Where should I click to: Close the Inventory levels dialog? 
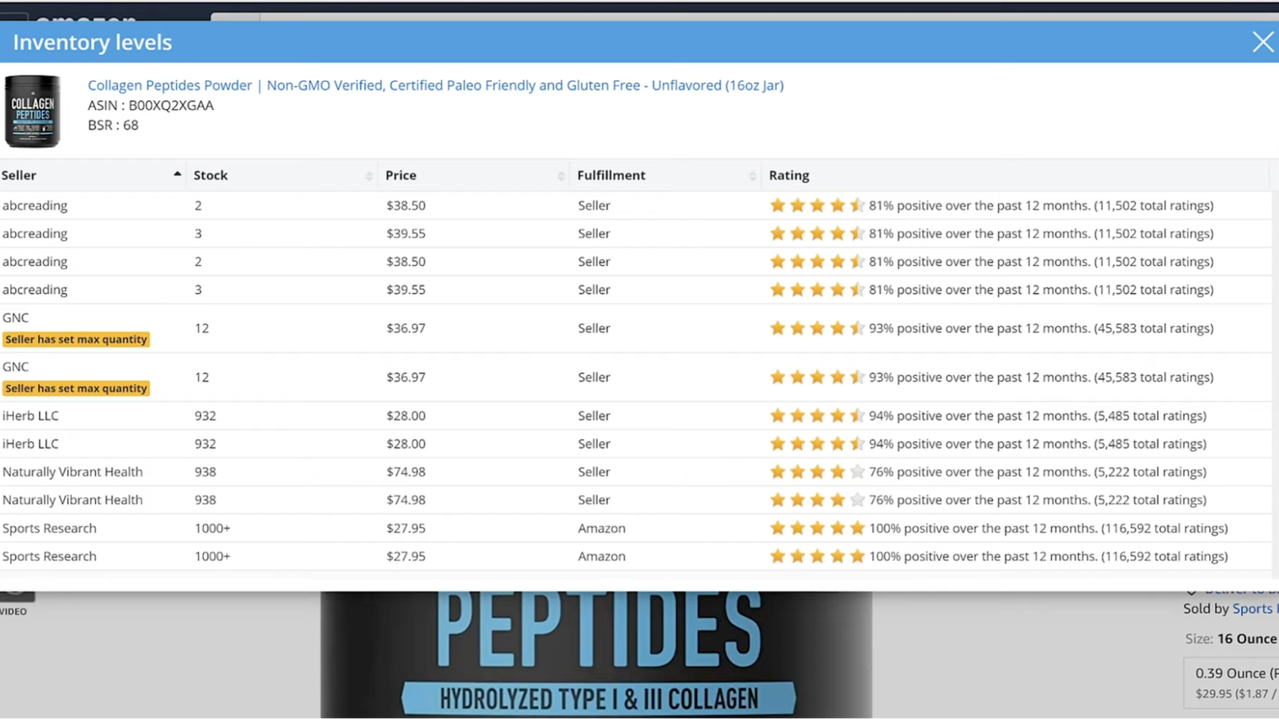point(1262,42)
